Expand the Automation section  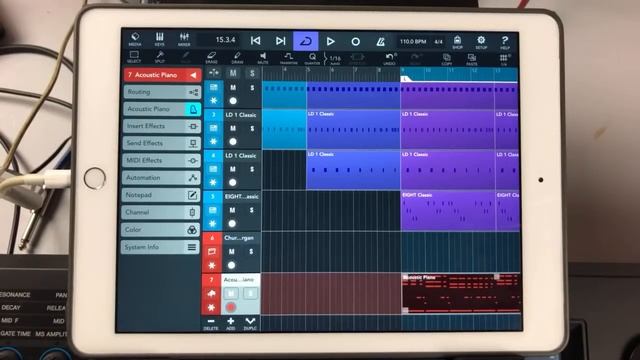[160, 178]
